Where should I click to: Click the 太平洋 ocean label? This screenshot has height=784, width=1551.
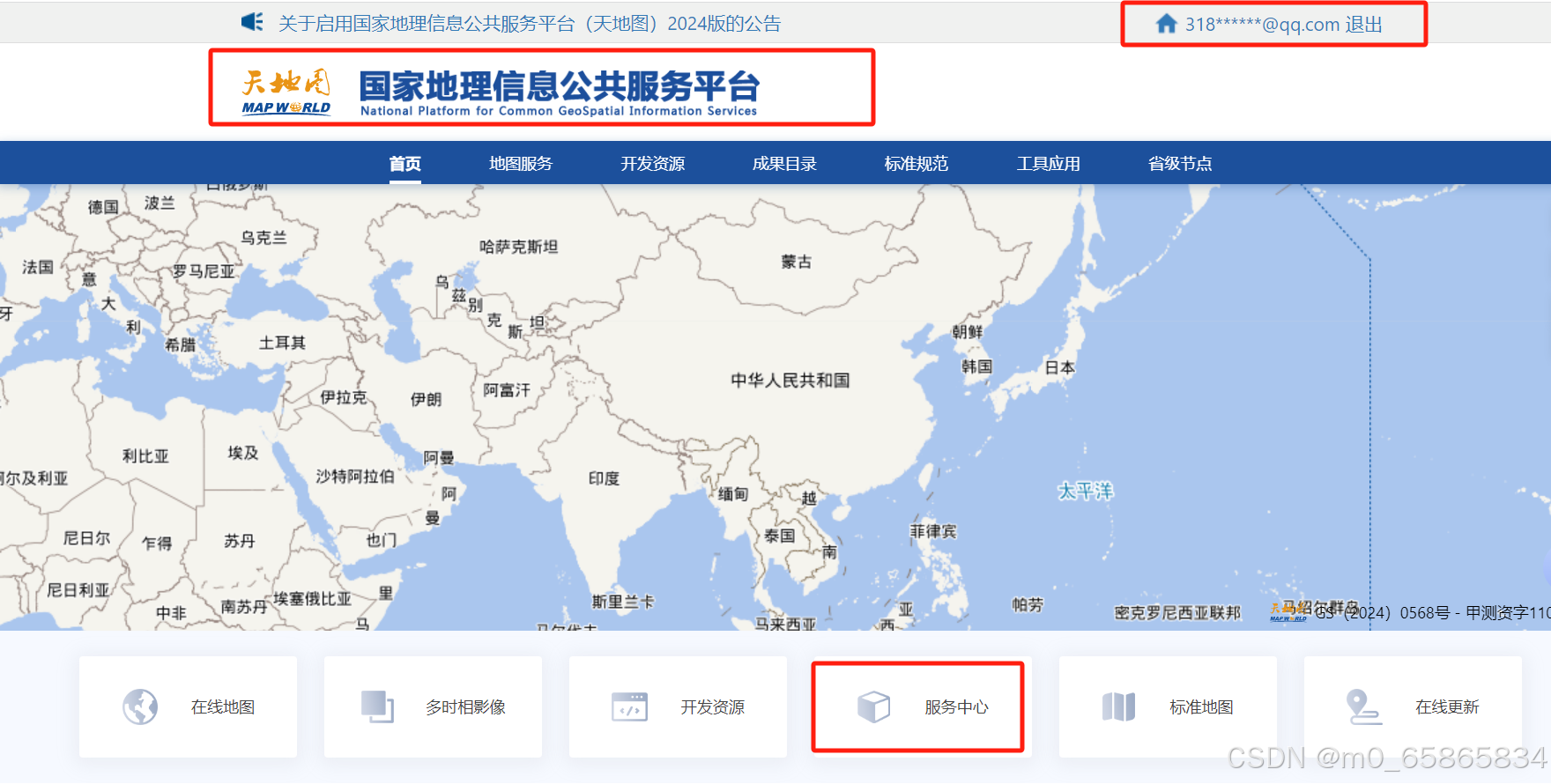[x=1086, y=491]
